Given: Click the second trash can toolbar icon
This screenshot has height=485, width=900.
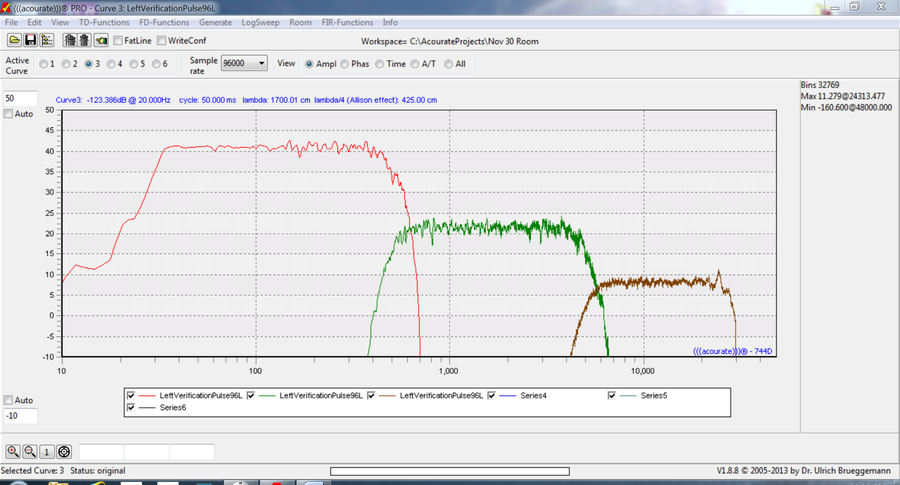Looking at the screenshot, I should tap(84, 40).
